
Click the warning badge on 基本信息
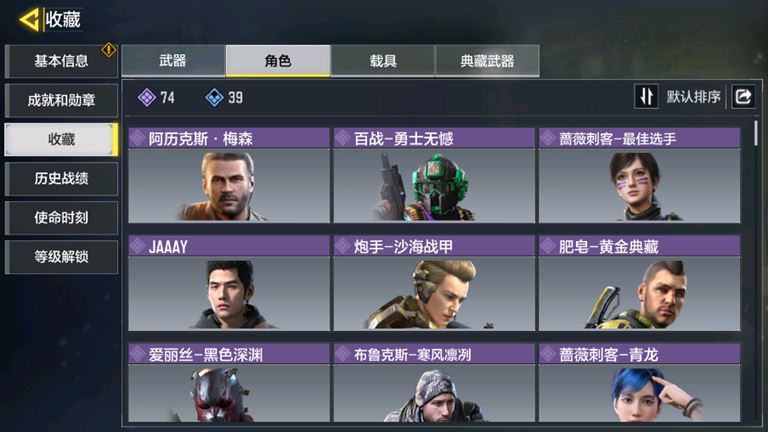point(109,49)
